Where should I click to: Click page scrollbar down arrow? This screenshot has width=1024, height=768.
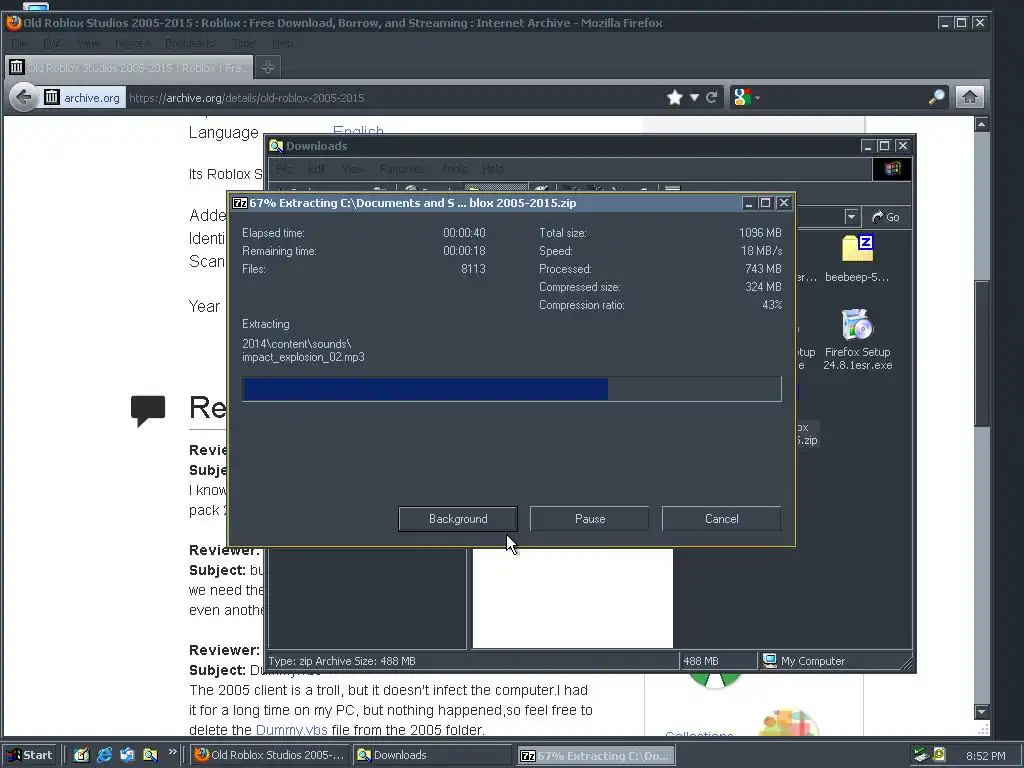click(982, 711)
